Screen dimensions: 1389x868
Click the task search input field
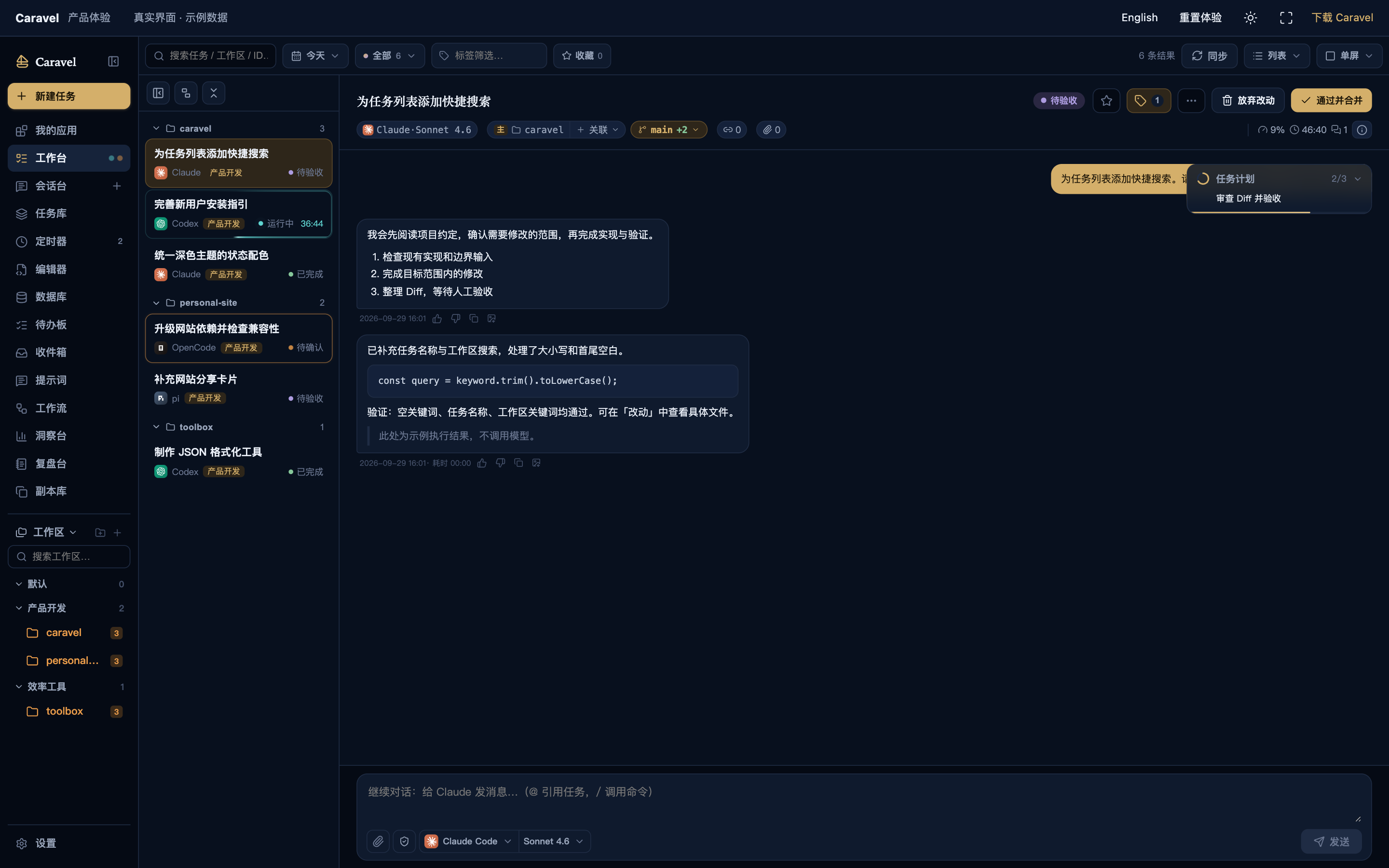[x=211, y=55]
